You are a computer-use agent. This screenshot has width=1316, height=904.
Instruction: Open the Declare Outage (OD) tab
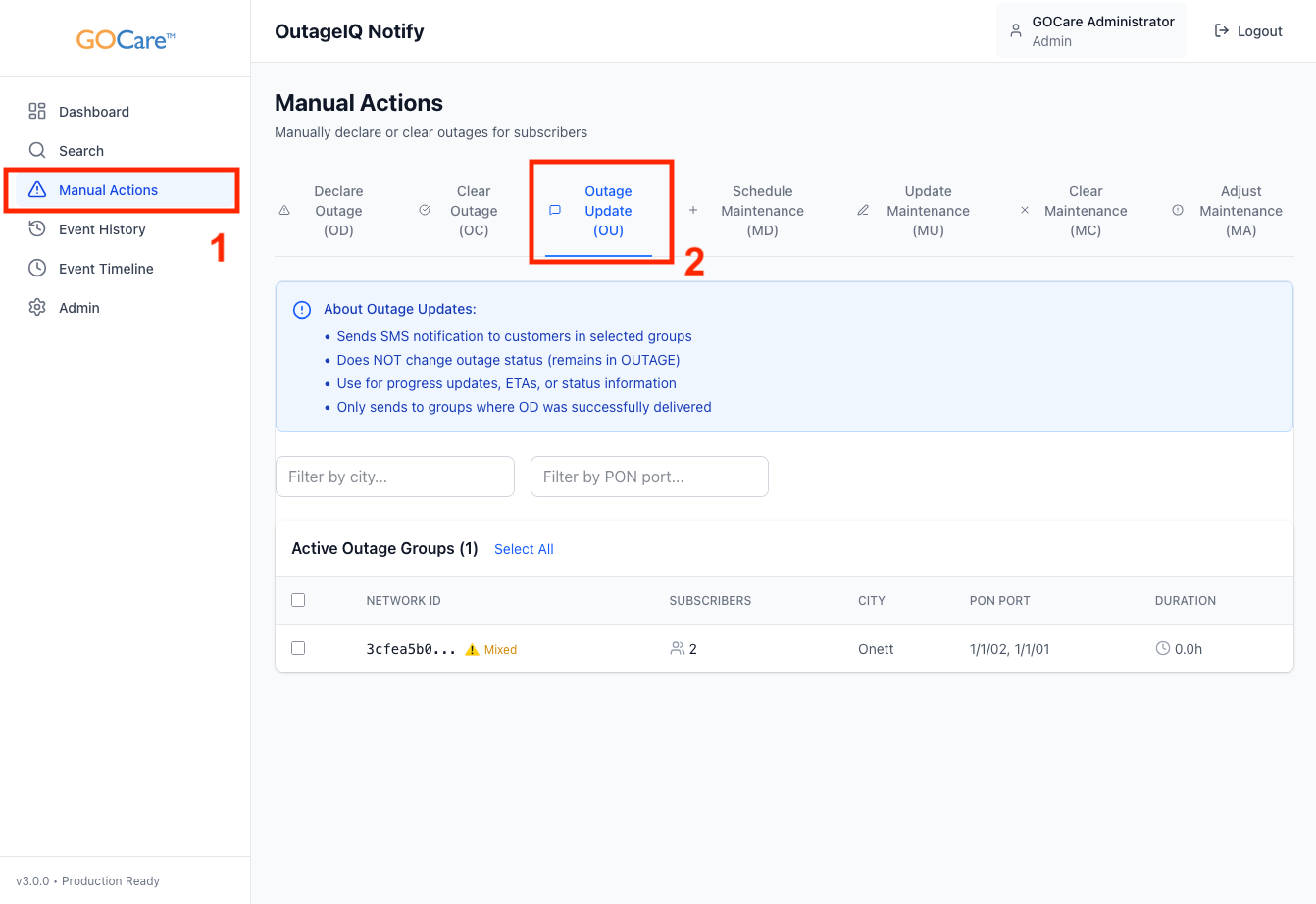(338, 211)
